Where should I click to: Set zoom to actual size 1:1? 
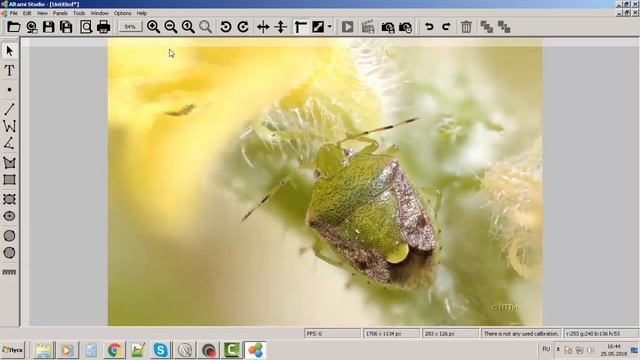click(188, 27)
